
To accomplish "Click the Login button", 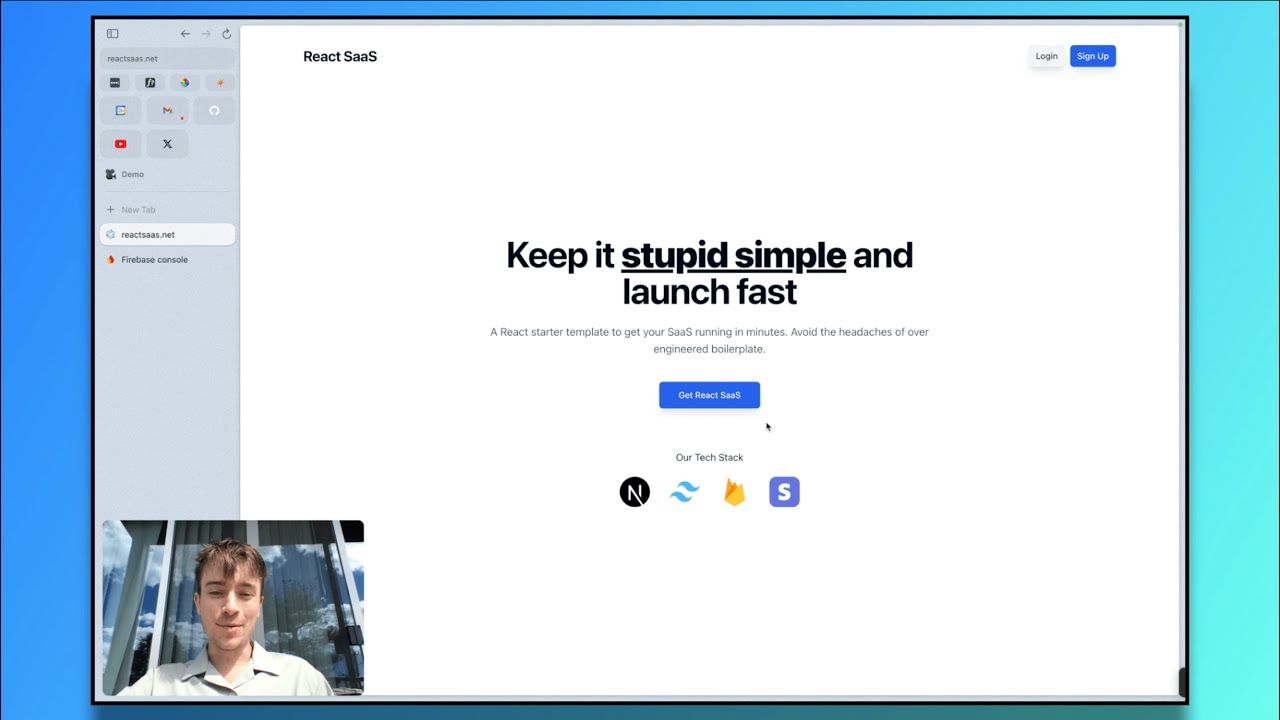I will pyautogui.click(x=1047, y=56).
